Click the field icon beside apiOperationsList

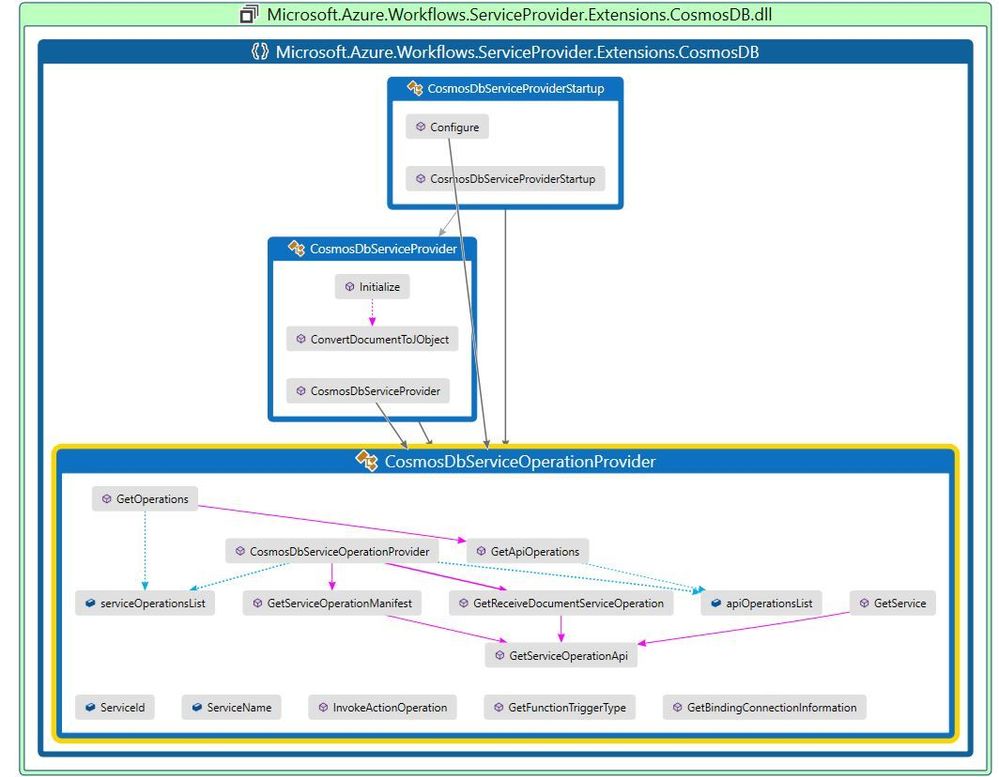tap(715, 602)
